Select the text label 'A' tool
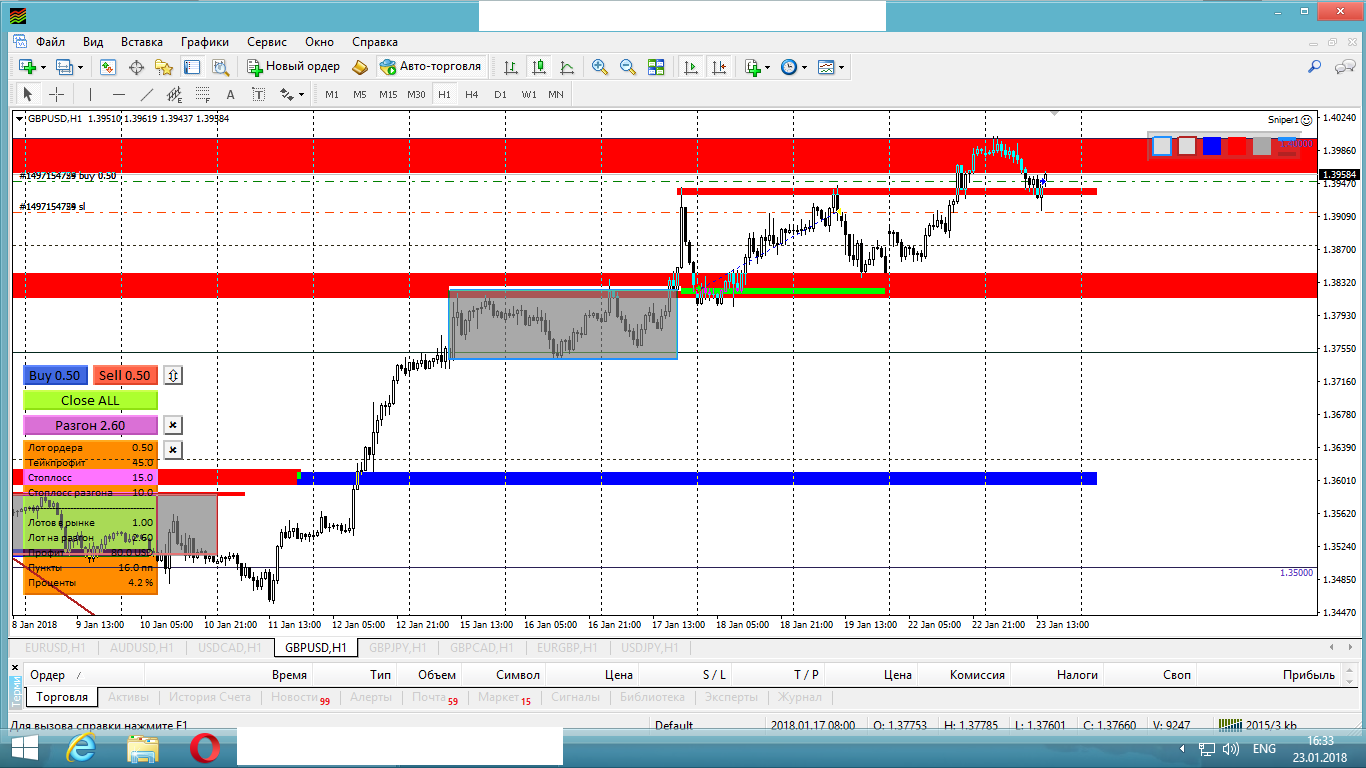The image size is (1366, 768). click(x=230, y=94)
